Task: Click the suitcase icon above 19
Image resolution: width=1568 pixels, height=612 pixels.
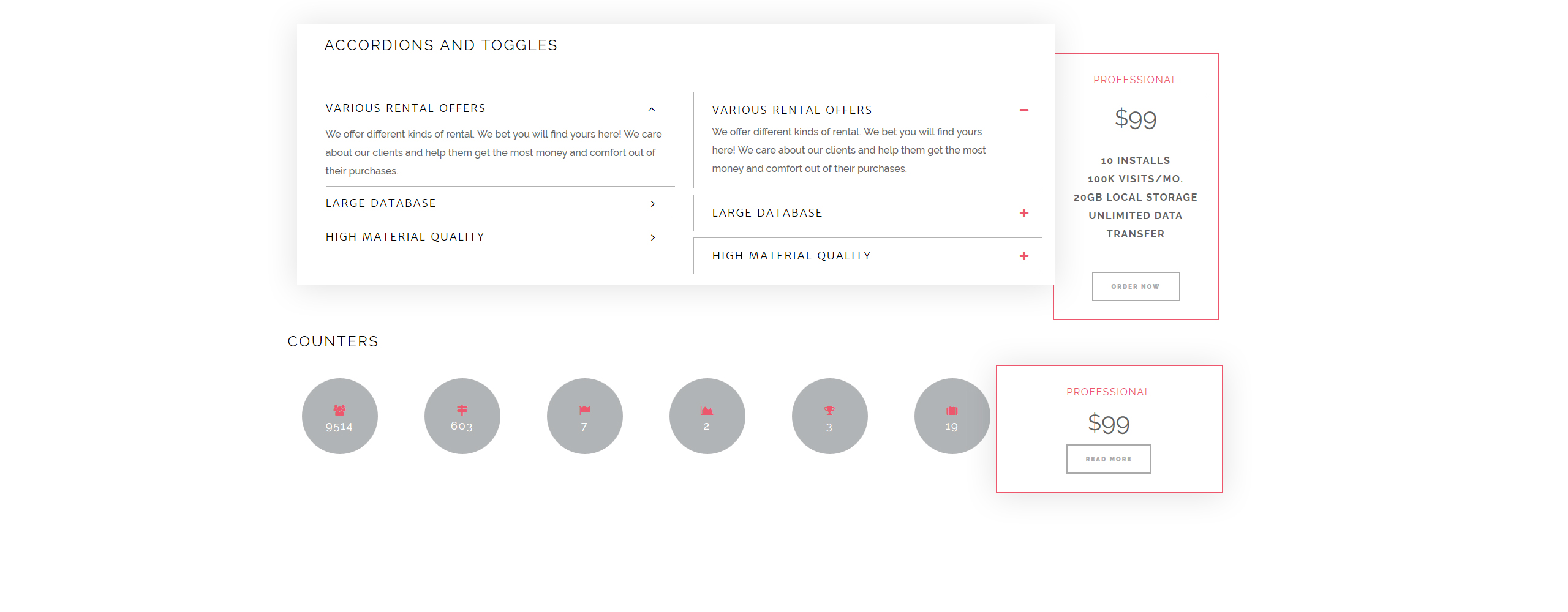Action: click(x=952, y=410)
